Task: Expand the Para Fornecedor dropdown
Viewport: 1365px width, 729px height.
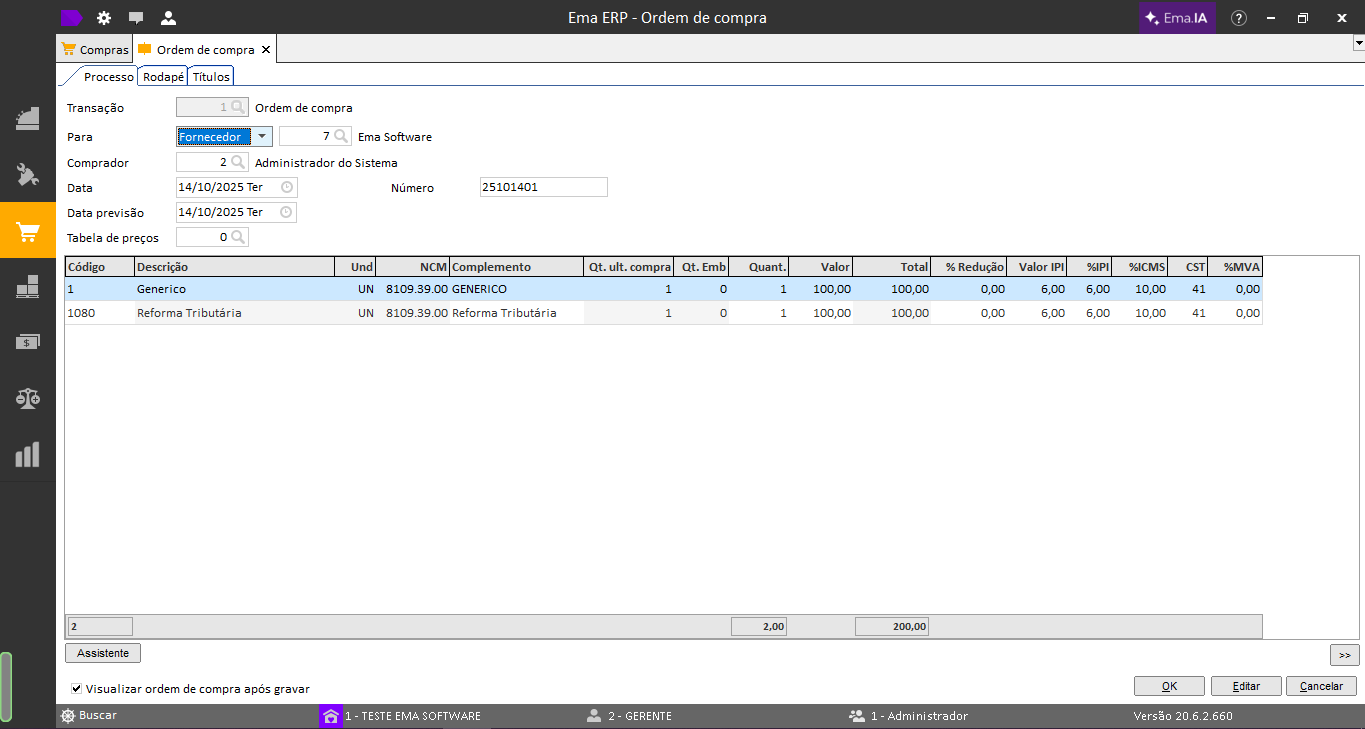Action: click(x=261, y=137)
